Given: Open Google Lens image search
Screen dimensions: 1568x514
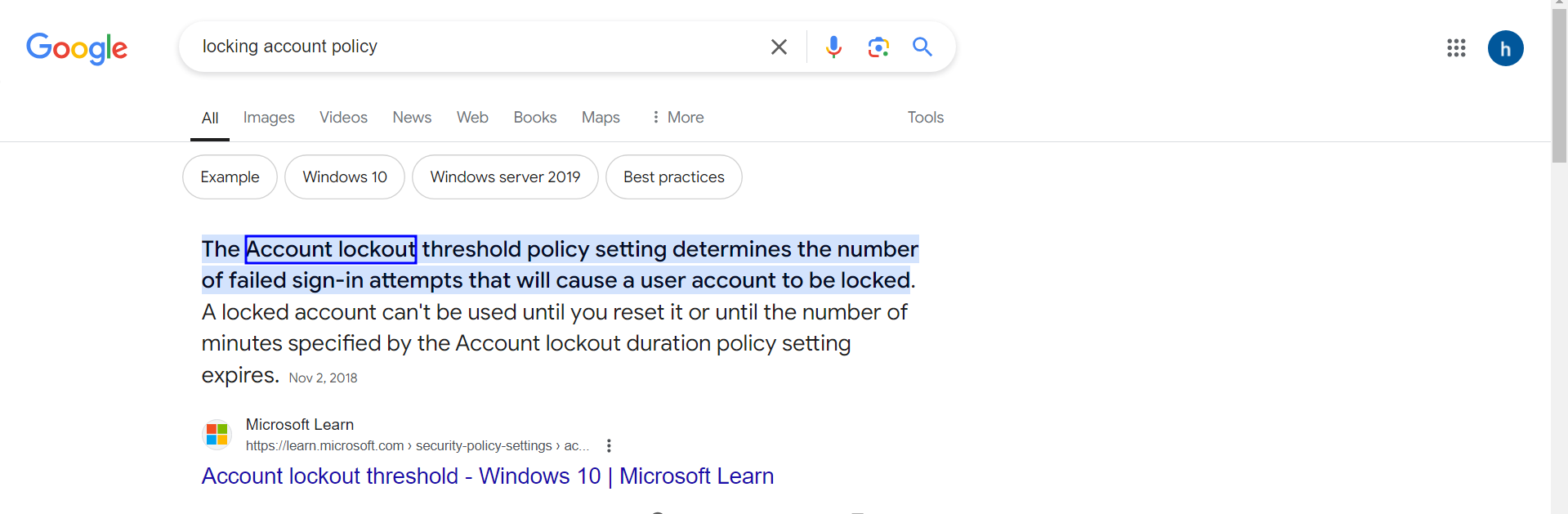Looking at the screenshot, I should [878, 47].
